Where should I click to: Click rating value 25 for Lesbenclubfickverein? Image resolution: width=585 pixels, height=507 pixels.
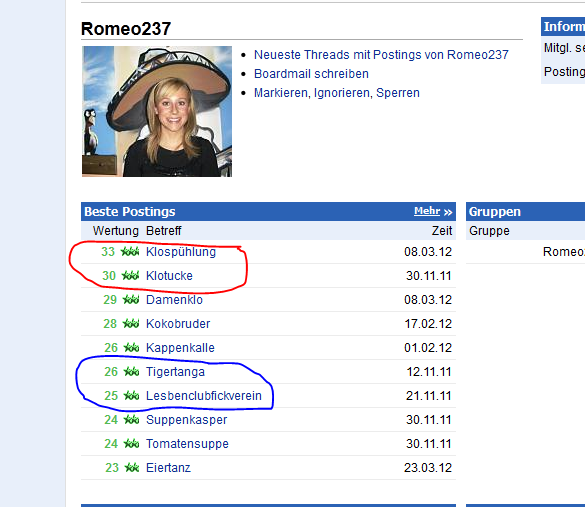[x=111, y=395]
